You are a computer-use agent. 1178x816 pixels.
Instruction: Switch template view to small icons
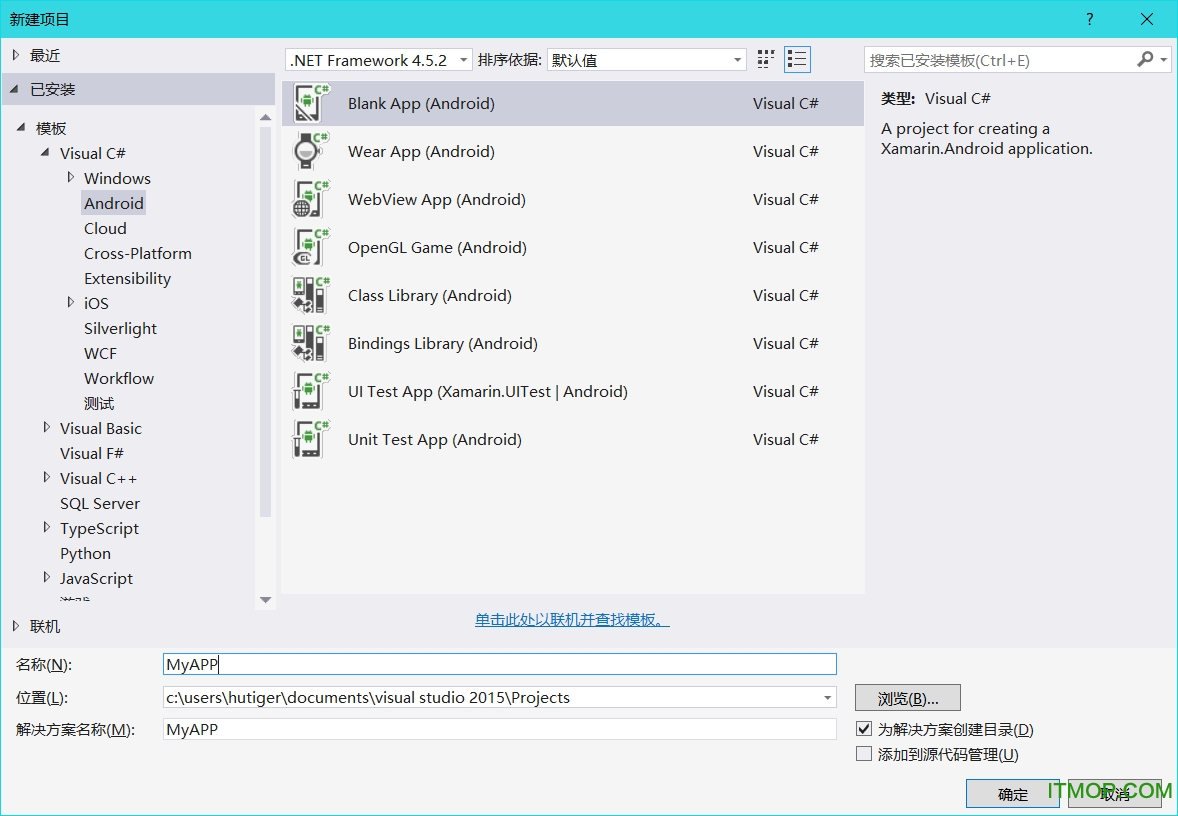click(765, 59)
